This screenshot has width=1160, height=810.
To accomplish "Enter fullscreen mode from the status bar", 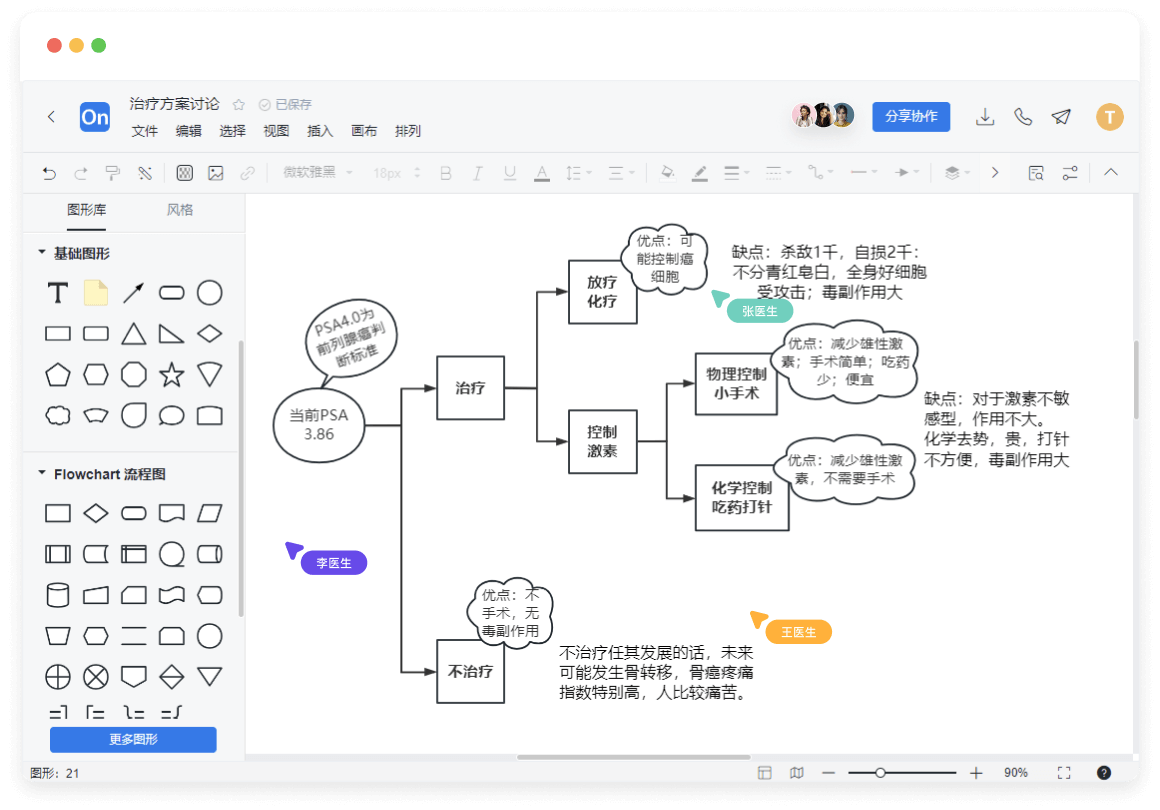I will (x=1064, y=773).
